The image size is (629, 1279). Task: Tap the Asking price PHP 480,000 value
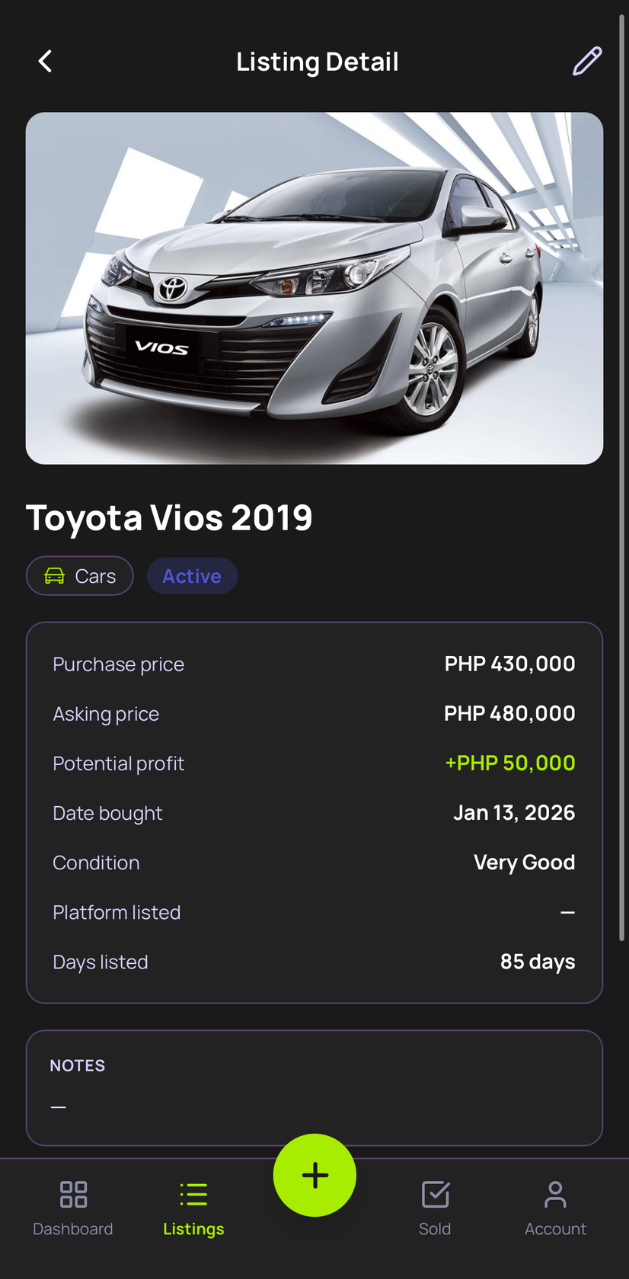pos(509,714)
